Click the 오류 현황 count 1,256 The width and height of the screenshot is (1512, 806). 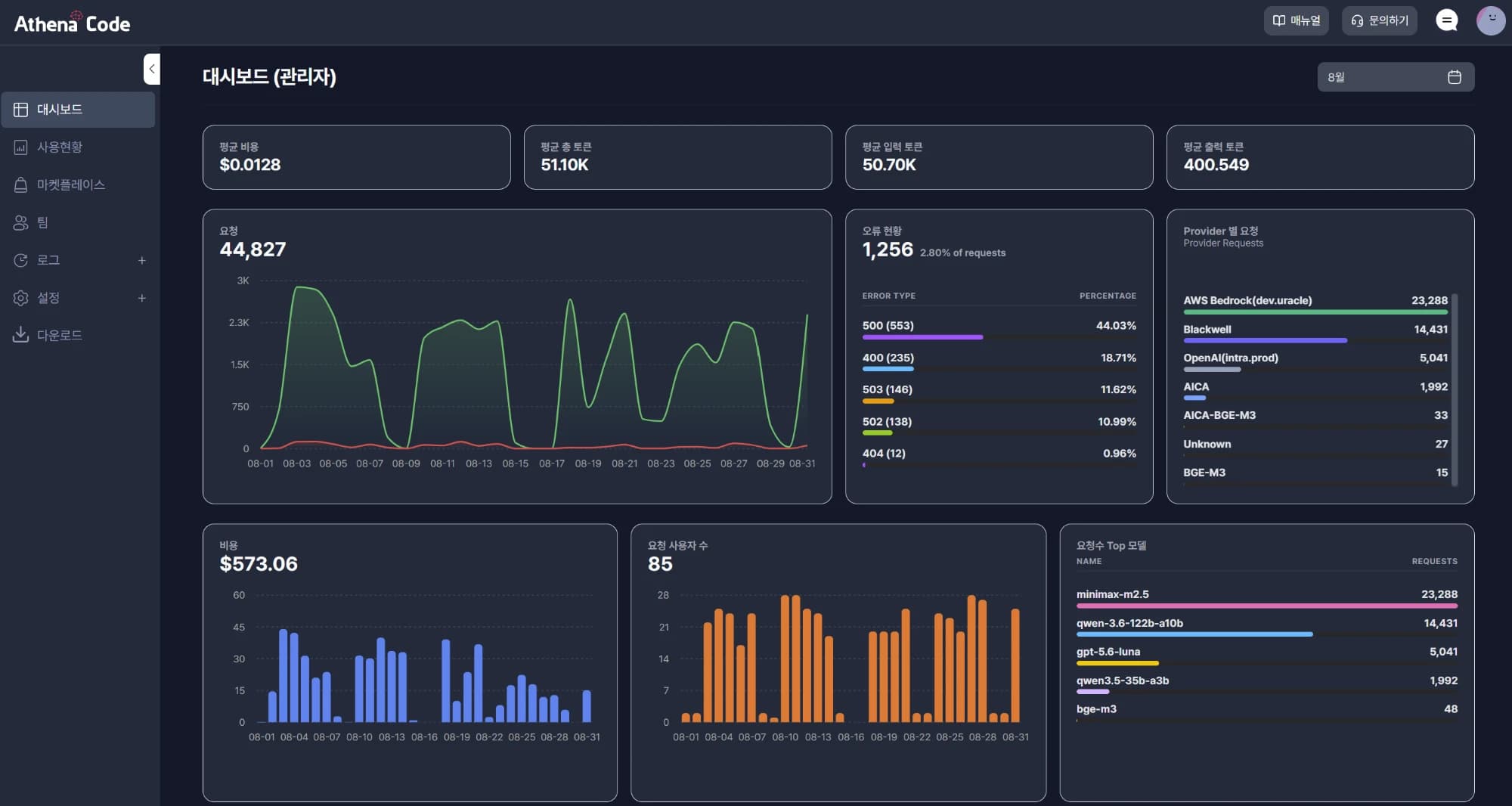888,250
